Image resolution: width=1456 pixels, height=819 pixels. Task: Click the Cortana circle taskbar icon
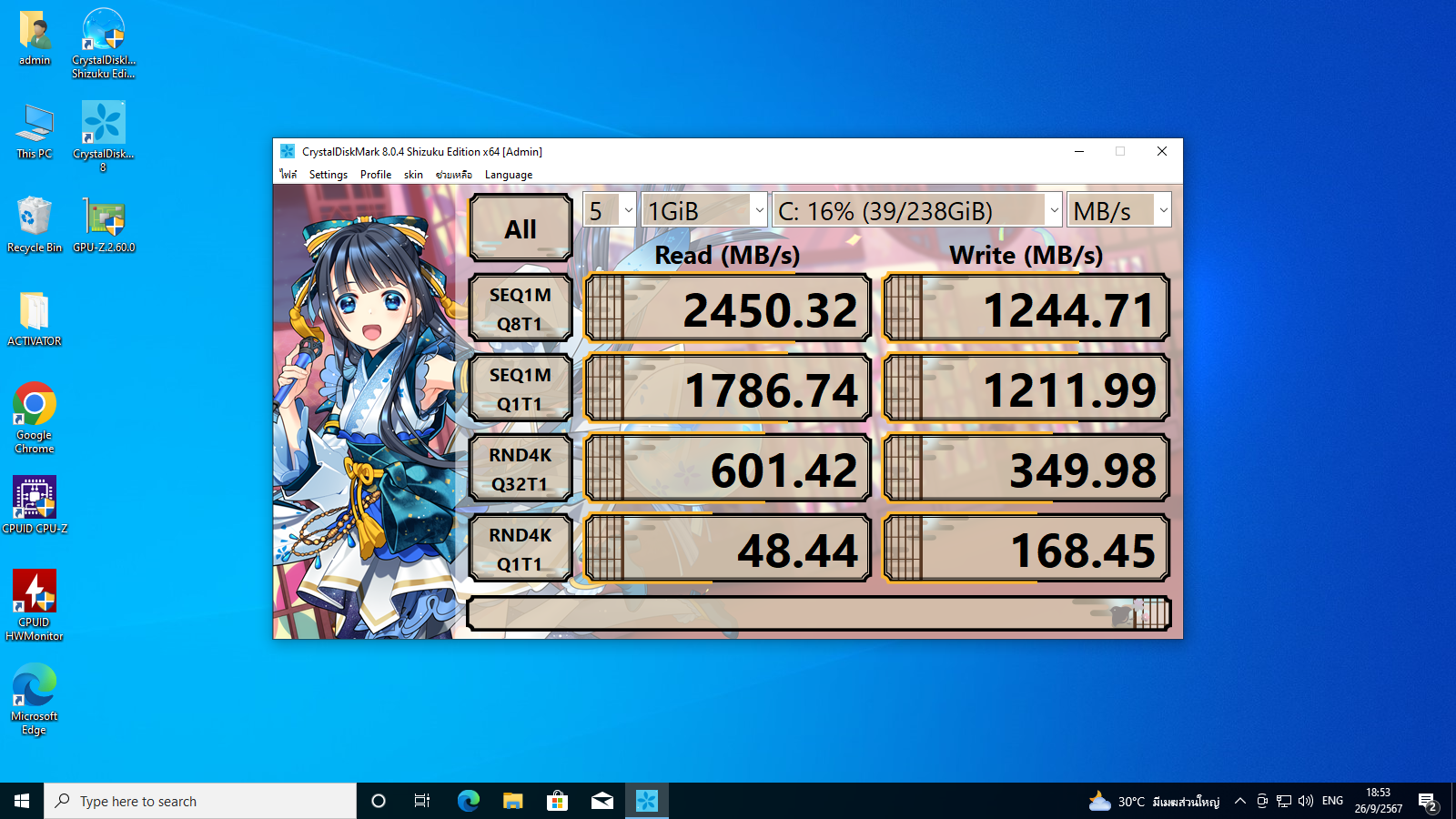(x=379, y=801)
